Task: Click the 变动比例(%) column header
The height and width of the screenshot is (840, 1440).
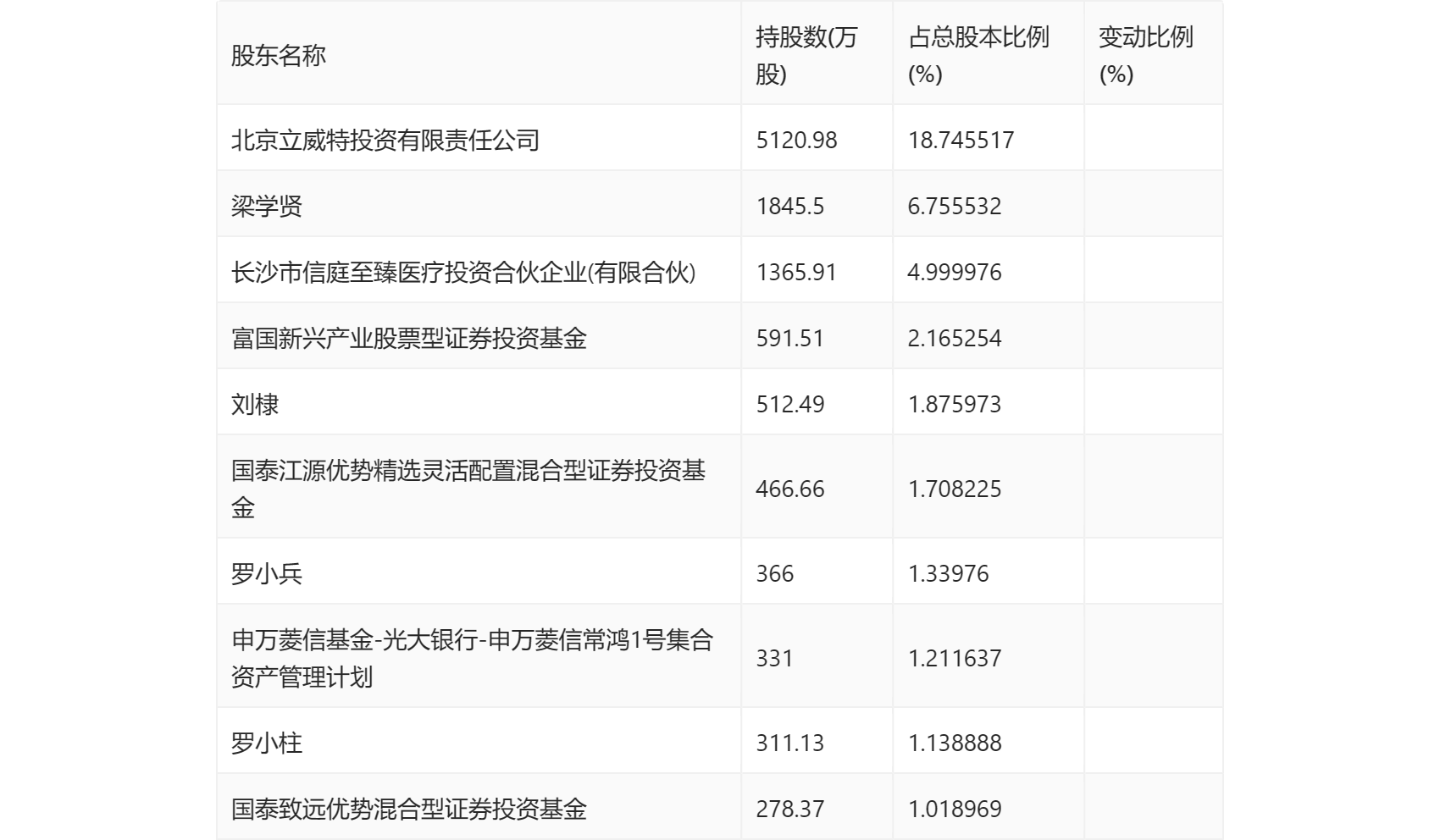Action: coord(1146,56)
